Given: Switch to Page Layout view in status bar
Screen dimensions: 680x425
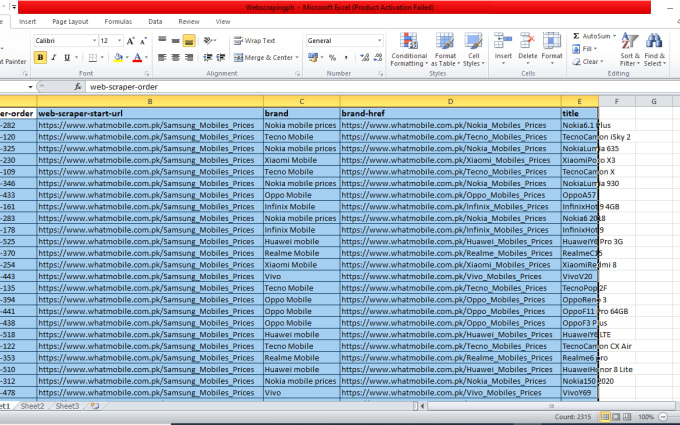Looking at the screenshot, I should pyautogui.click(x=616, y=417).
